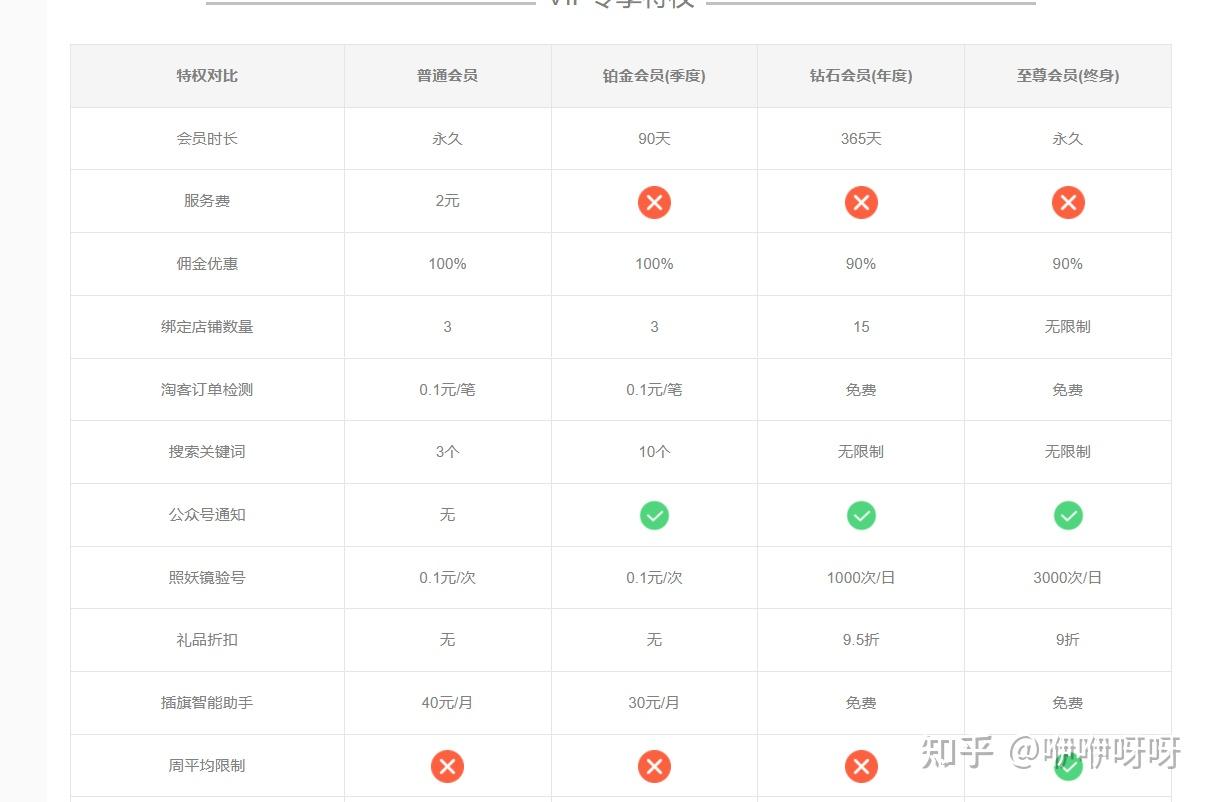Viewport: 1211px width, 802px height.
Task: Select the 至尊会员(终身) column header
Action: coord(1068,76)
